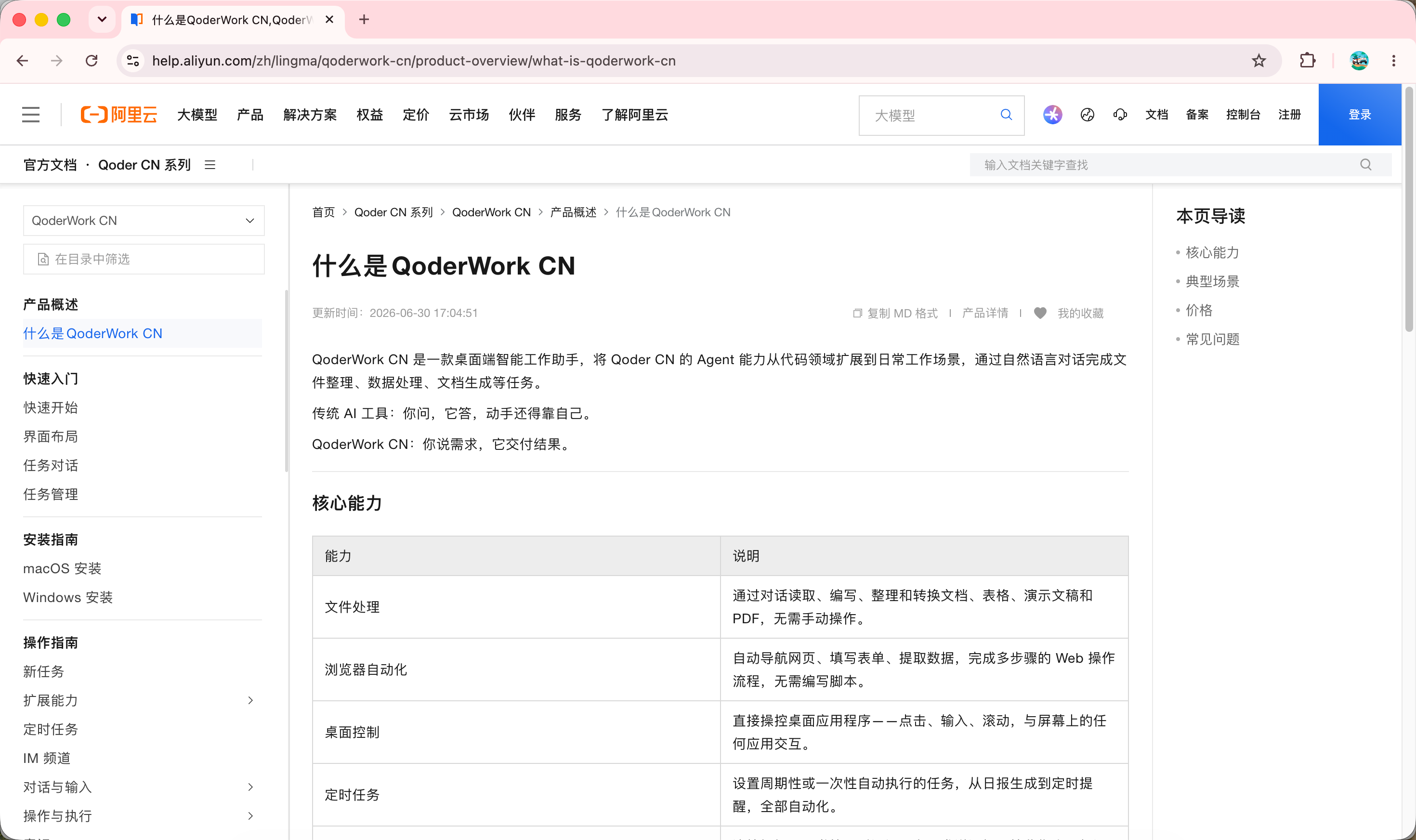This screenshot has width=1416, height=840.
Task: Open the 伙伴 navigation menu
Action: pos(522,115)
